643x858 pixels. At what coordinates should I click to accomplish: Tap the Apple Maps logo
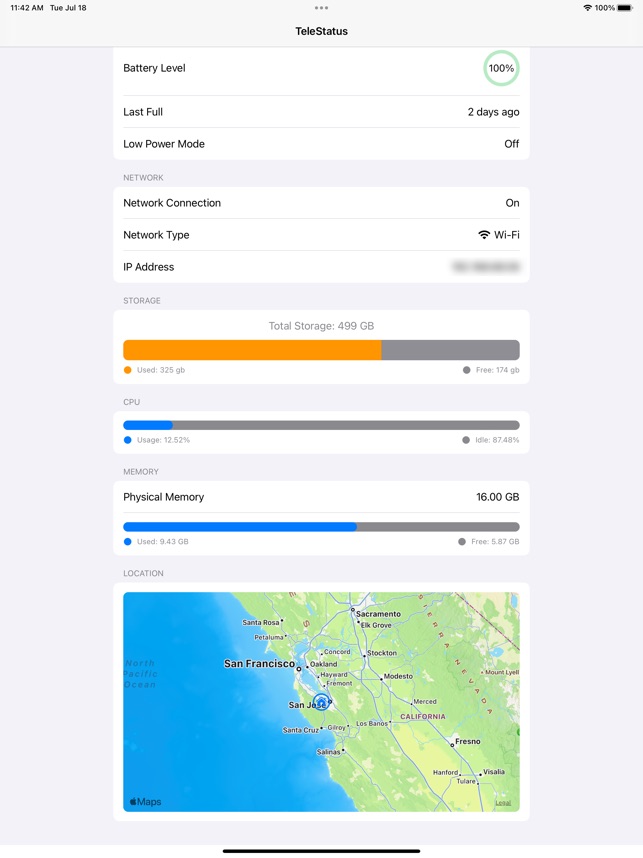click(145, 801)
